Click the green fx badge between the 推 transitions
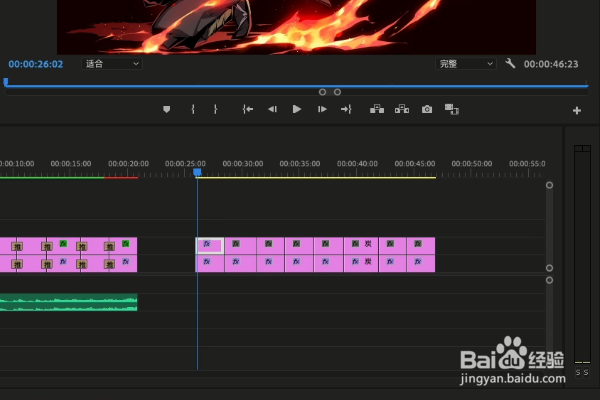Screen dimensions: 600x400 [63, 243]
